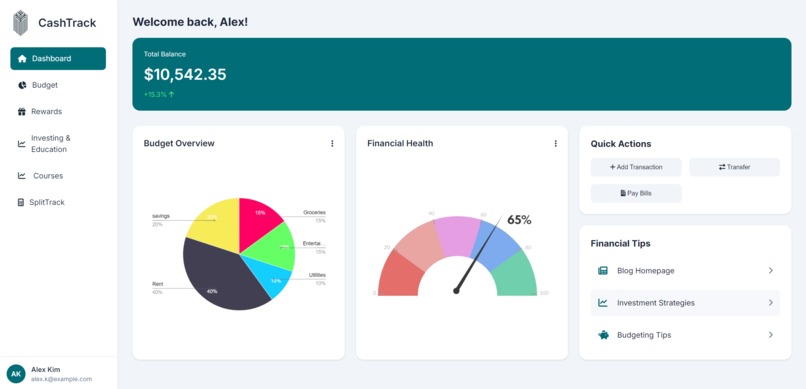Open the Budgeting Tips link
This screenshot has height=389, width=806.
685,335
